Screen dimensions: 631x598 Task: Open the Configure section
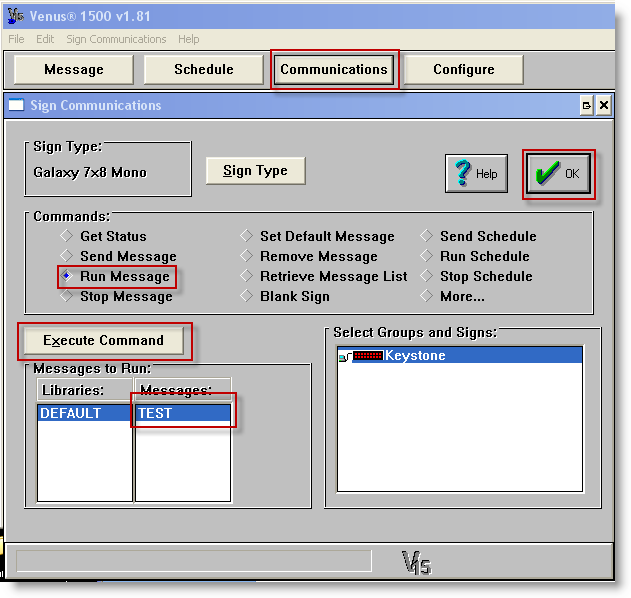coord(463,70)
